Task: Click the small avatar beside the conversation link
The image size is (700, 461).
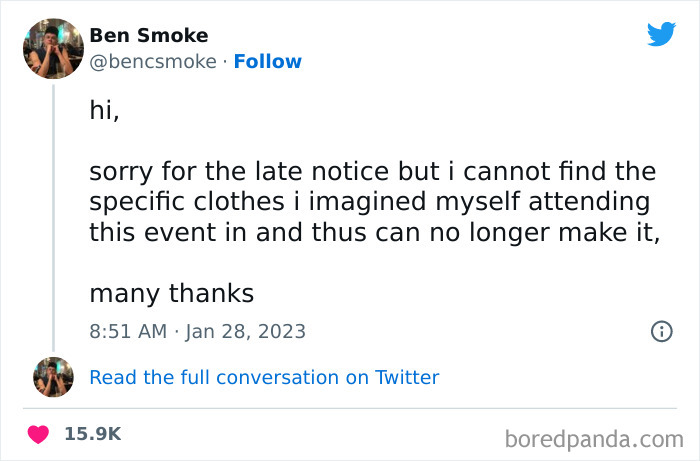Action: click(53, 377)
